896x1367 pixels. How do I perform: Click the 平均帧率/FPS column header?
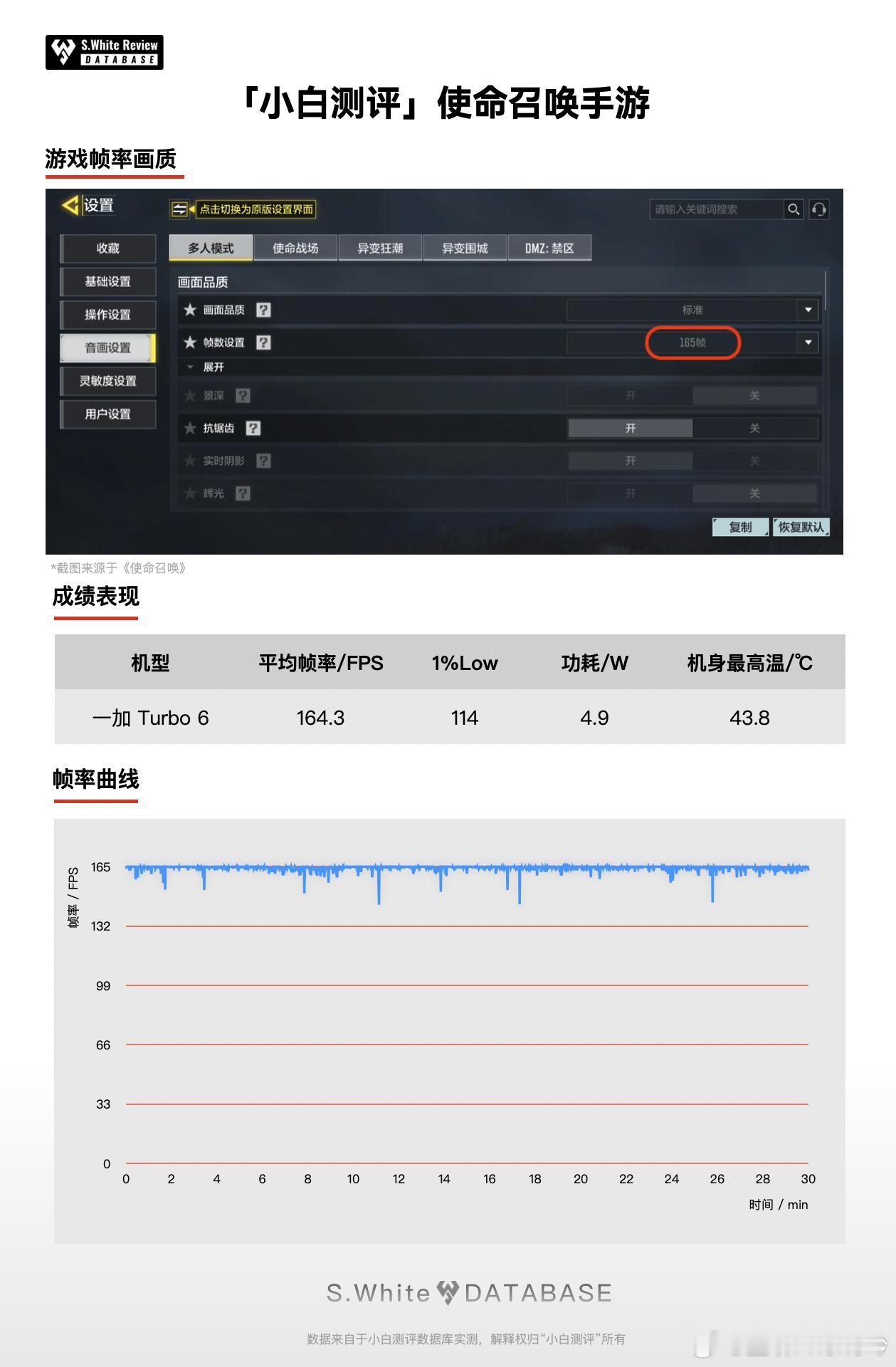(x=321, y=663)
